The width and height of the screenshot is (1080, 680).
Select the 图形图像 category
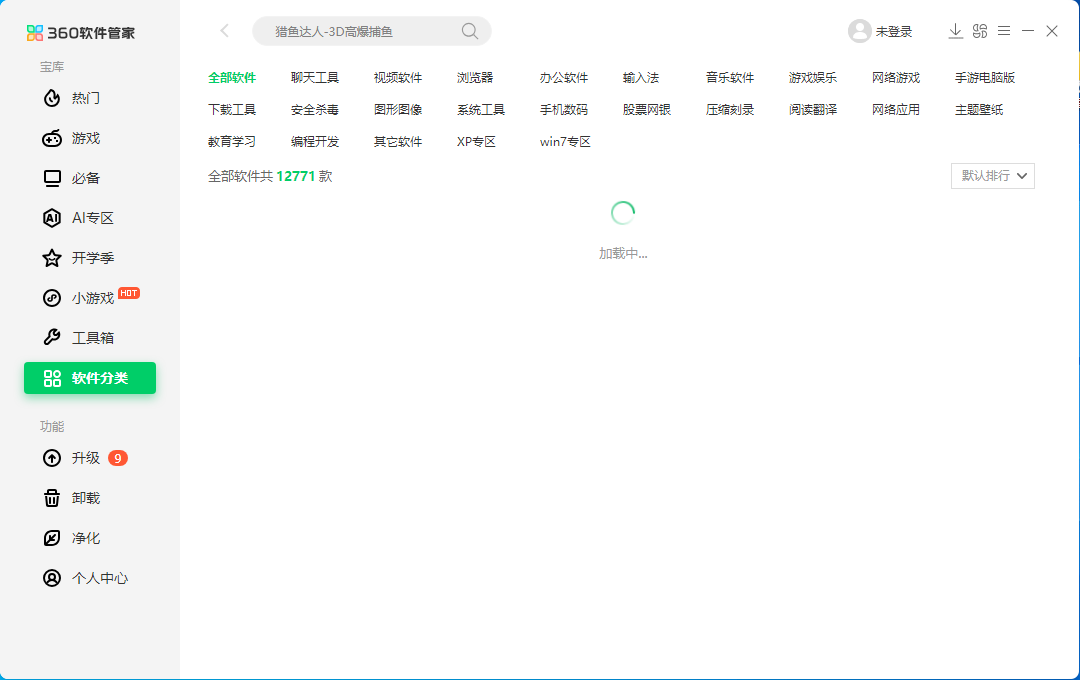click(398, 110)
